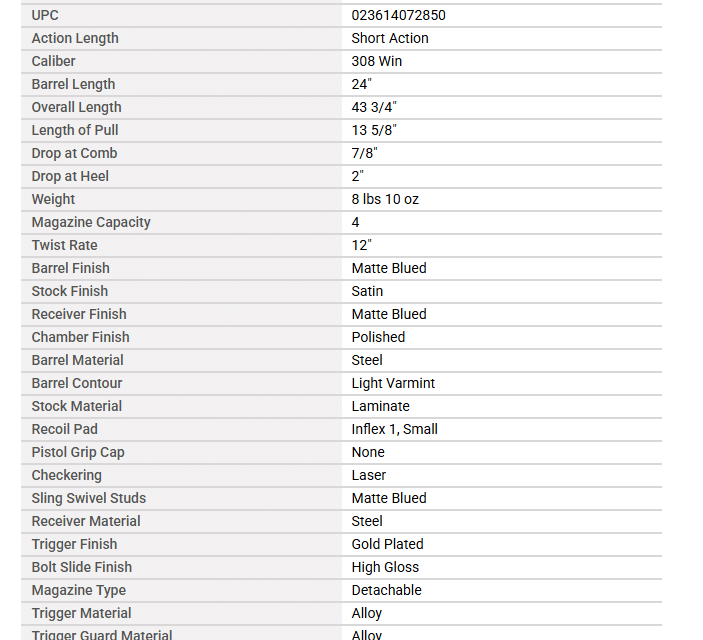
Task: Click the Light Varmint barrel contour value
Action: (x=393, y=383)
